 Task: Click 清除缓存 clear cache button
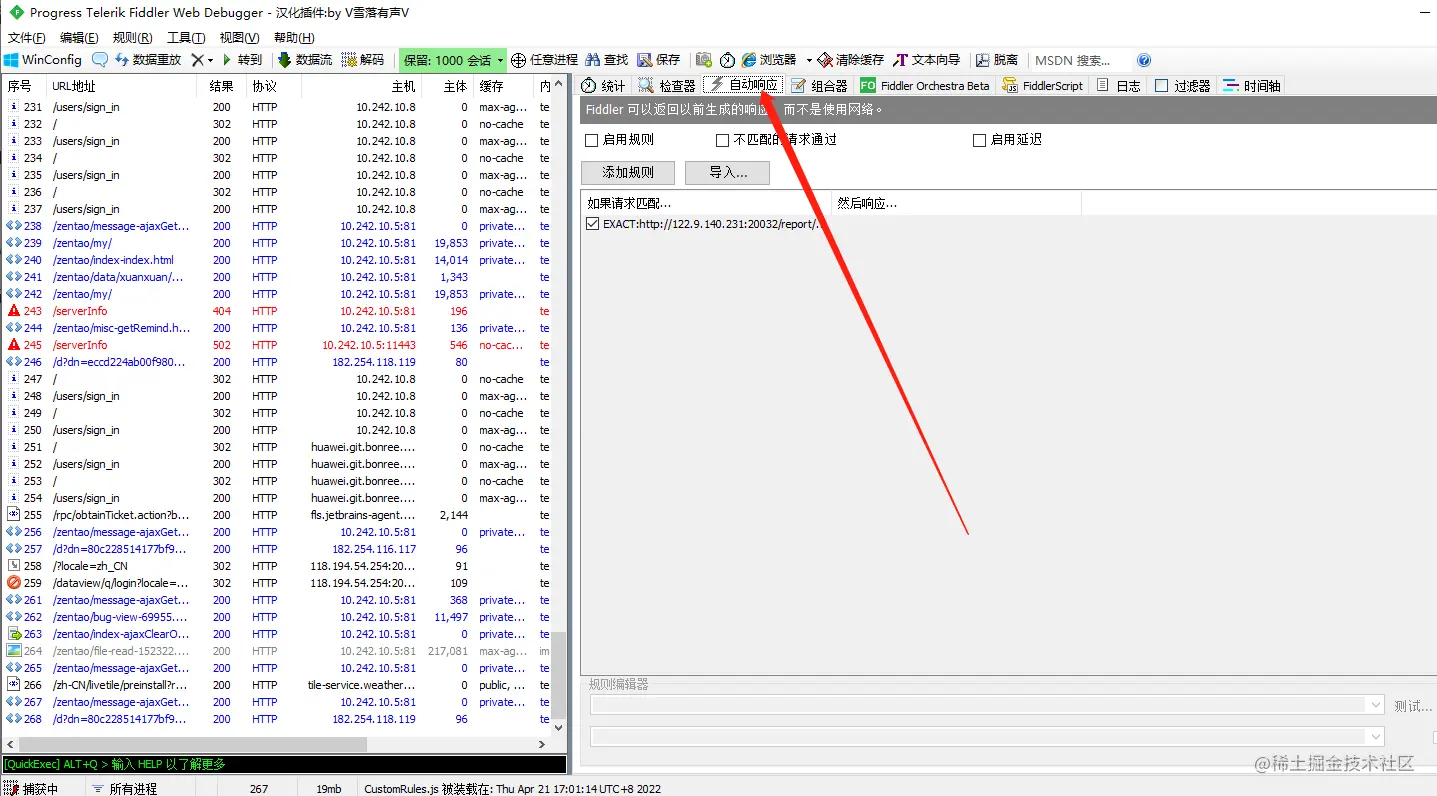coord(851,60)
